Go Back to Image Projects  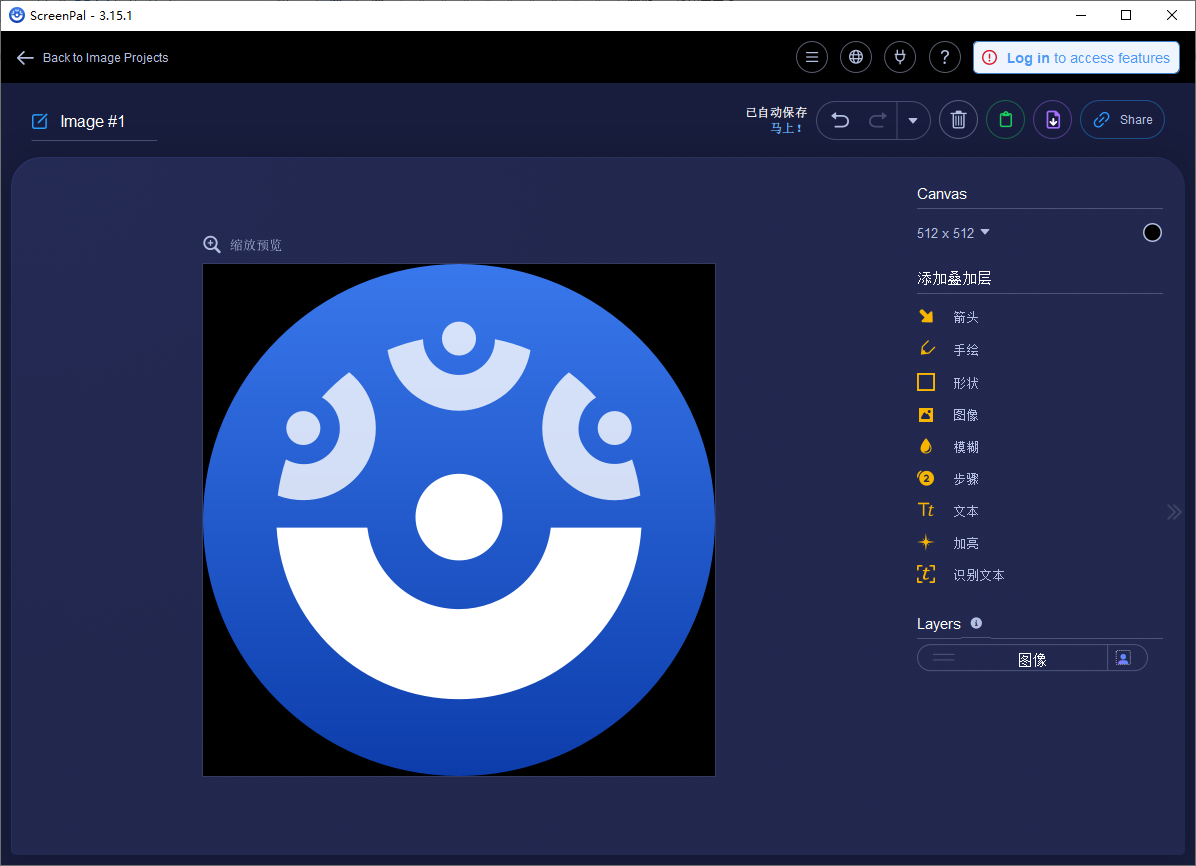click(x=93, y=58)
